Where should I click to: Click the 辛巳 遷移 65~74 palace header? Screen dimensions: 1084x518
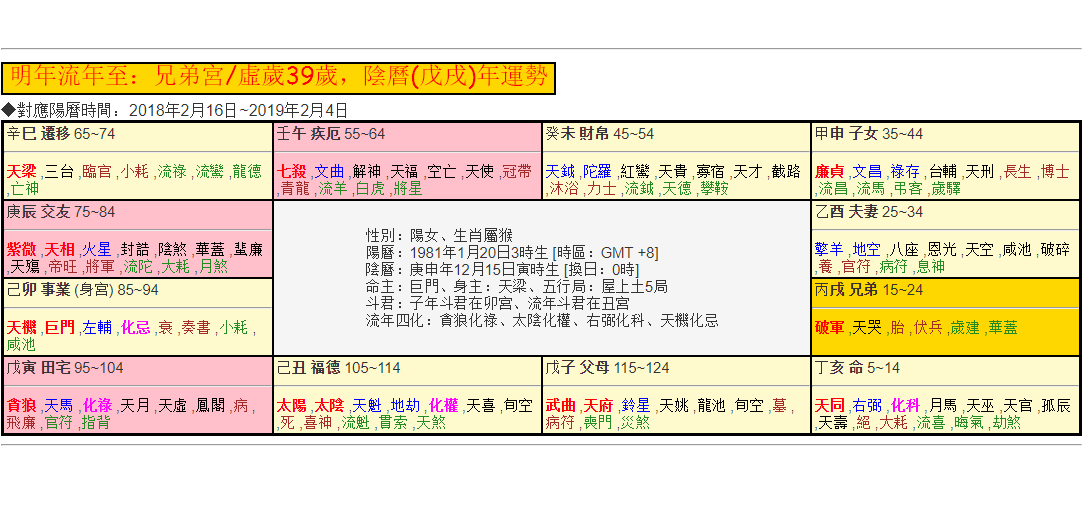[x=61, y=134]
